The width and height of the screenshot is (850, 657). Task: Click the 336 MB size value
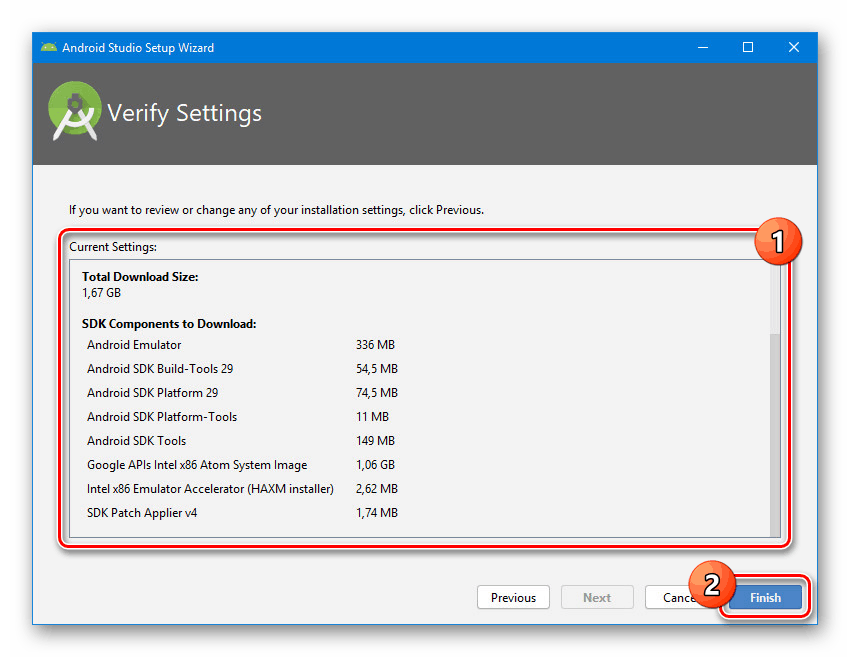click(x=375, y=345)
